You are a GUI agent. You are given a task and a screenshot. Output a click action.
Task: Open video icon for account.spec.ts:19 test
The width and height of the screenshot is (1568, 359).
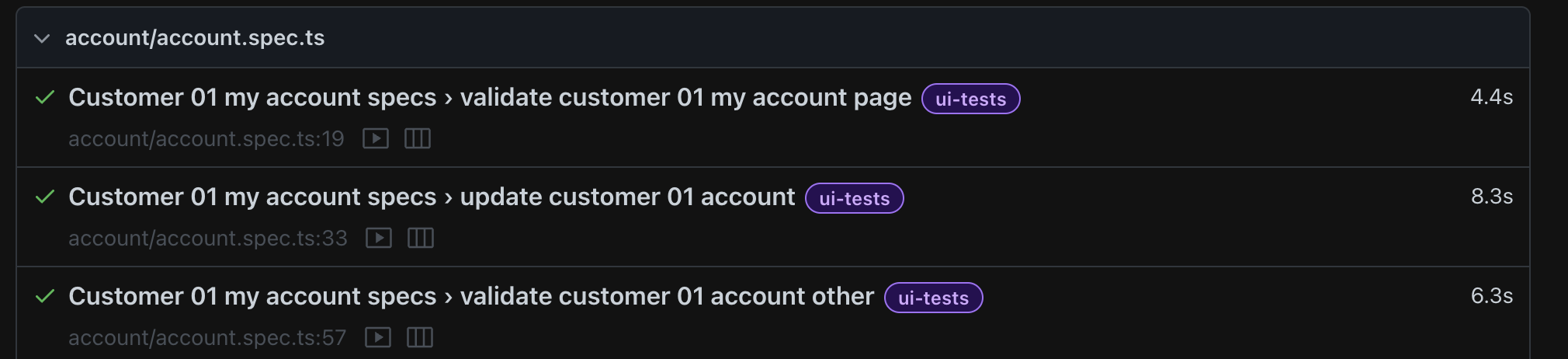pos(376,139)
